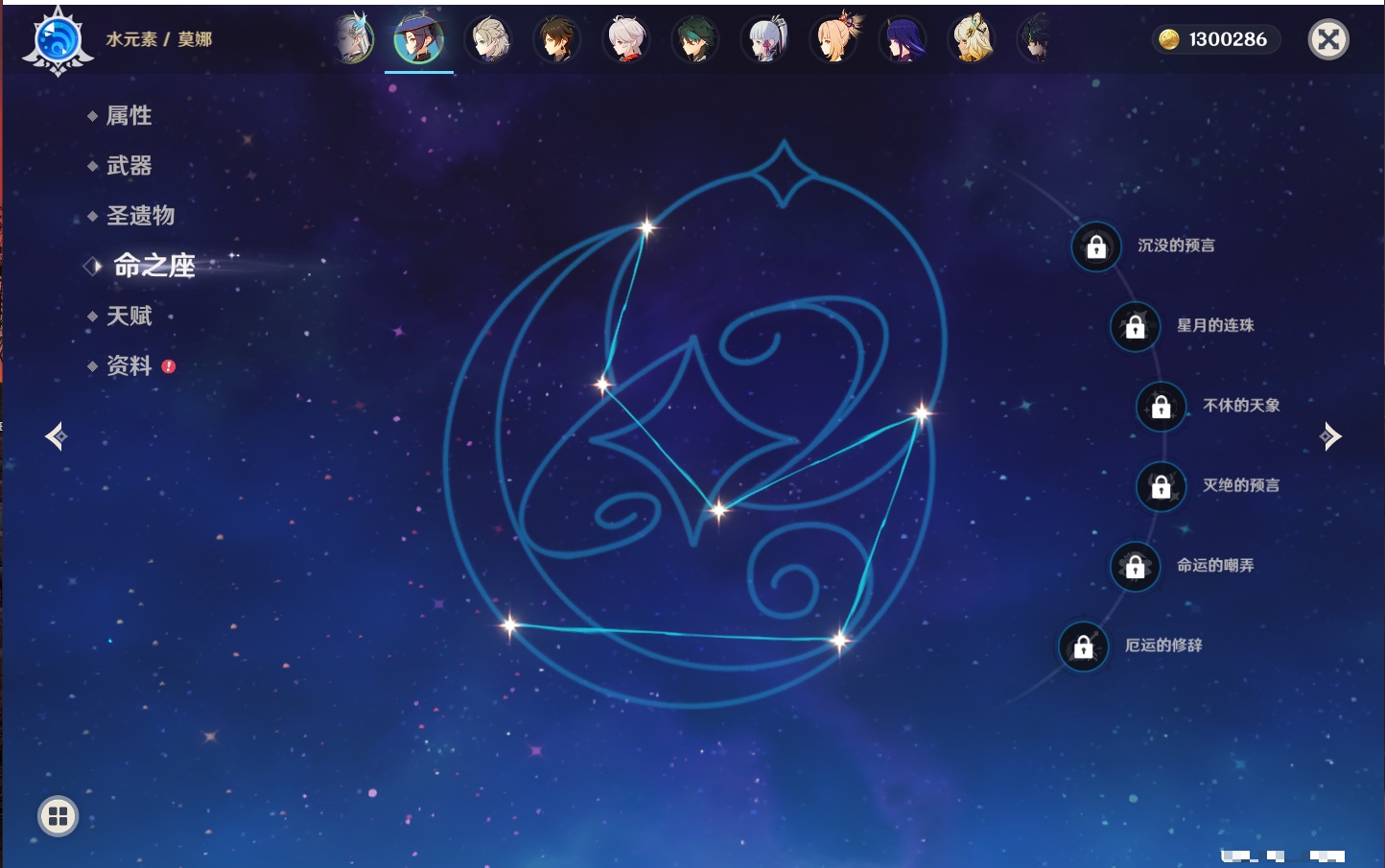Click the lock icon for 星月的连珠
The image size is (1385, 868).
pyautogui.click(x=1135, y=326)
